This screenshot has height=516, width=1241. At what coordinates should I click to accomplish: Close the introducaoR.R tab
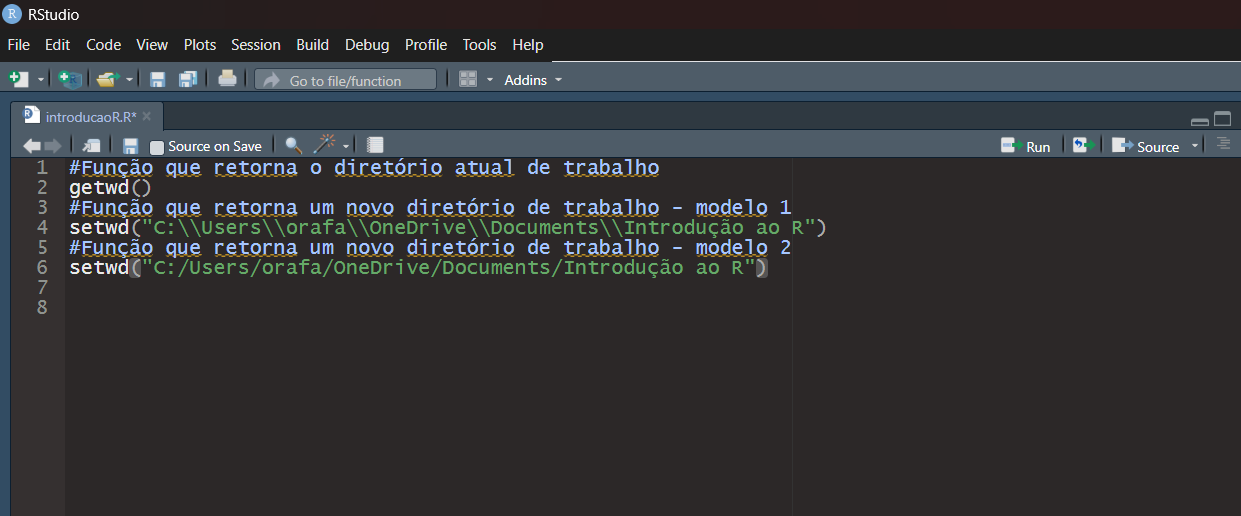click(x=146, y=116)
